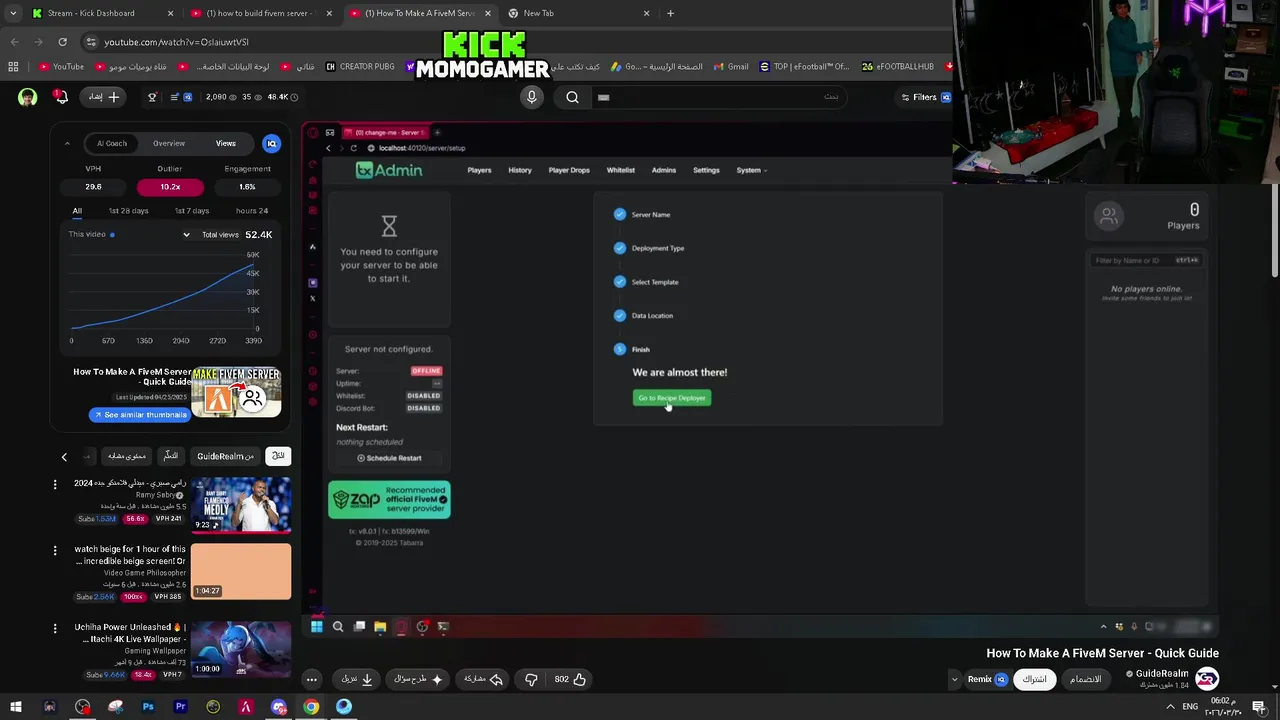Open YouTube notifications bell
The image size is (1280, 720).
coord(61,97)
